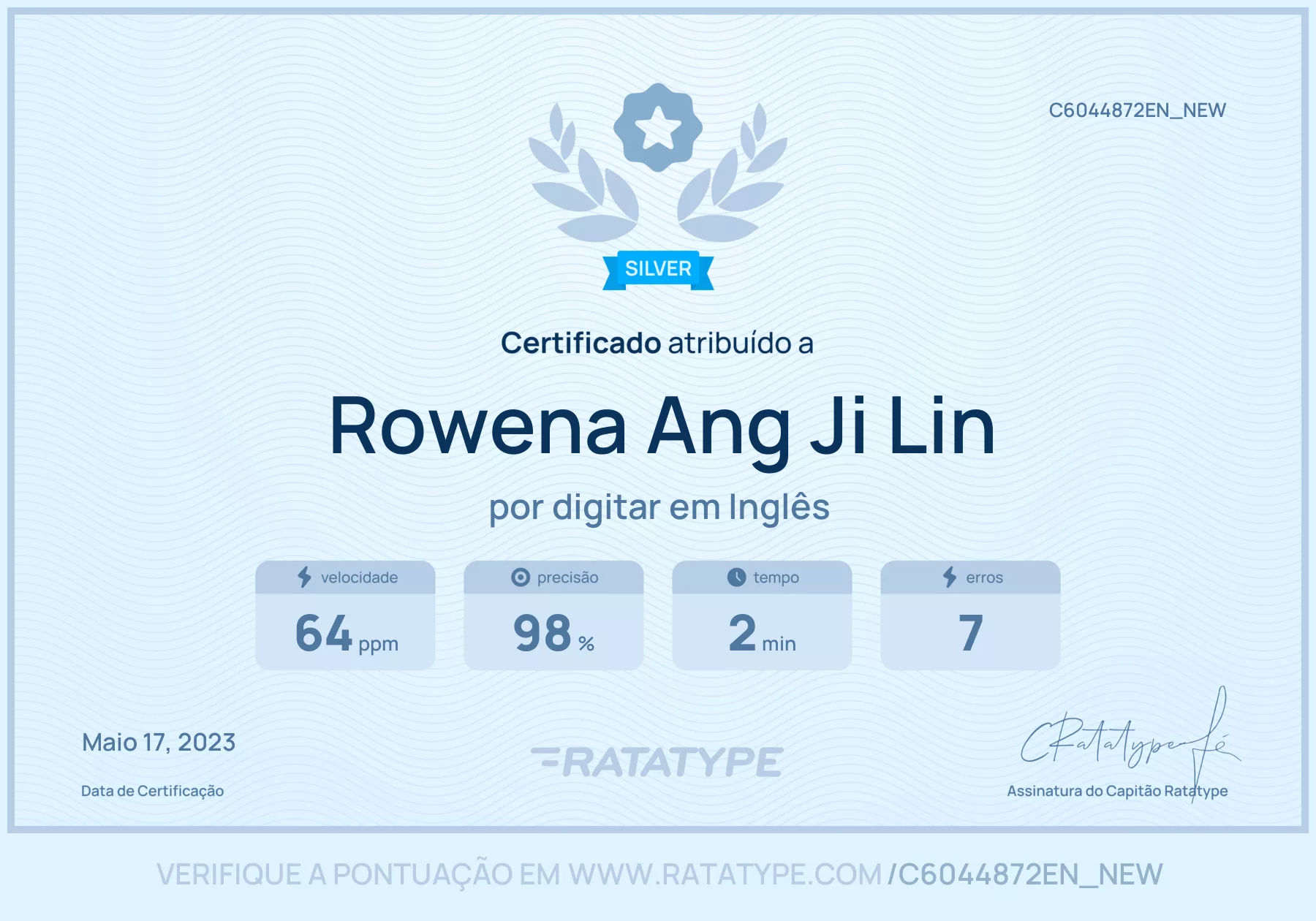The image size is (1316, 921).
Task: Click the label 'Data de Certificação'
Action: pyautogui.click(x=152, y=791)
